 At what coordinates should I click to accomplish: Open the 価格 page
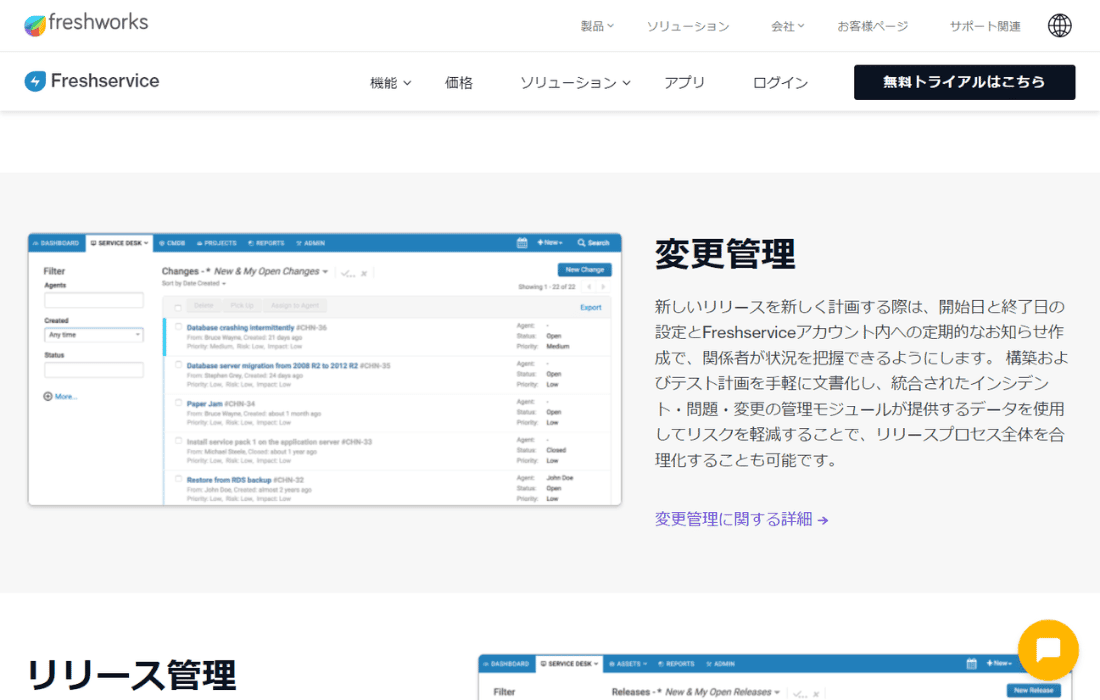[459, 83]
